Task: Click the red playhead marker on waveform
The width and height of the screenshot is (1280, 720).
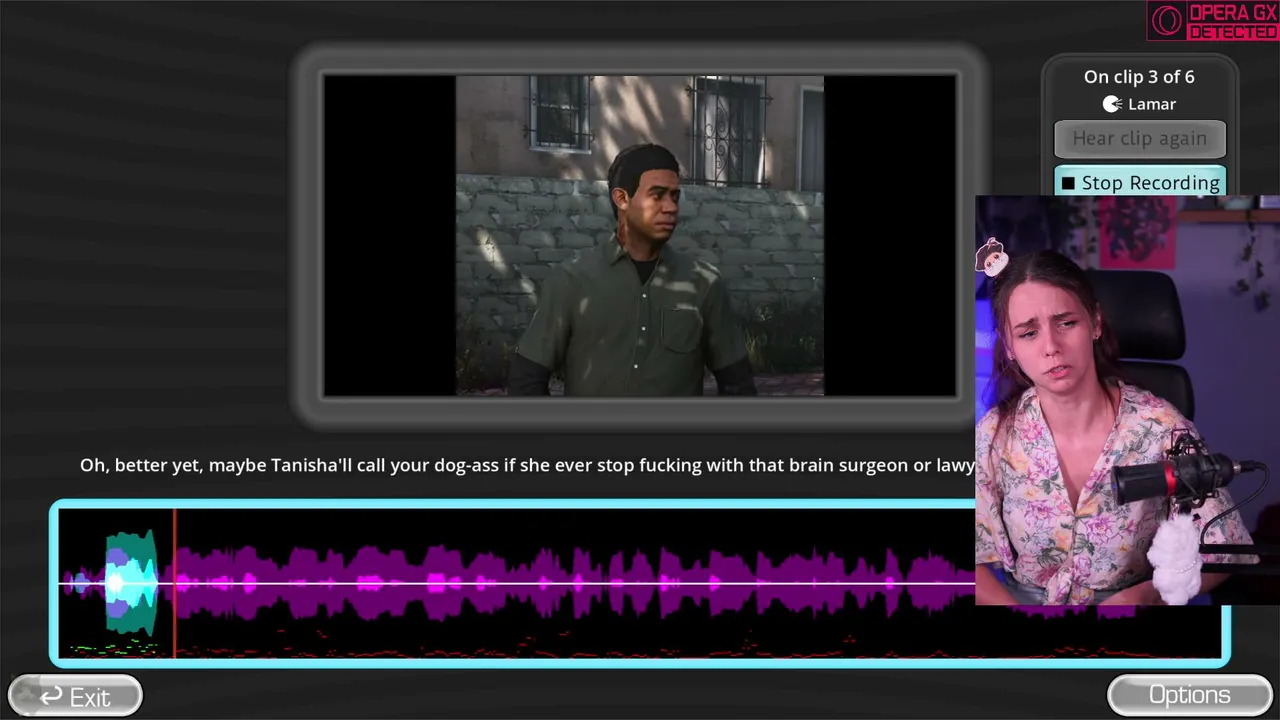Action: 175,583
